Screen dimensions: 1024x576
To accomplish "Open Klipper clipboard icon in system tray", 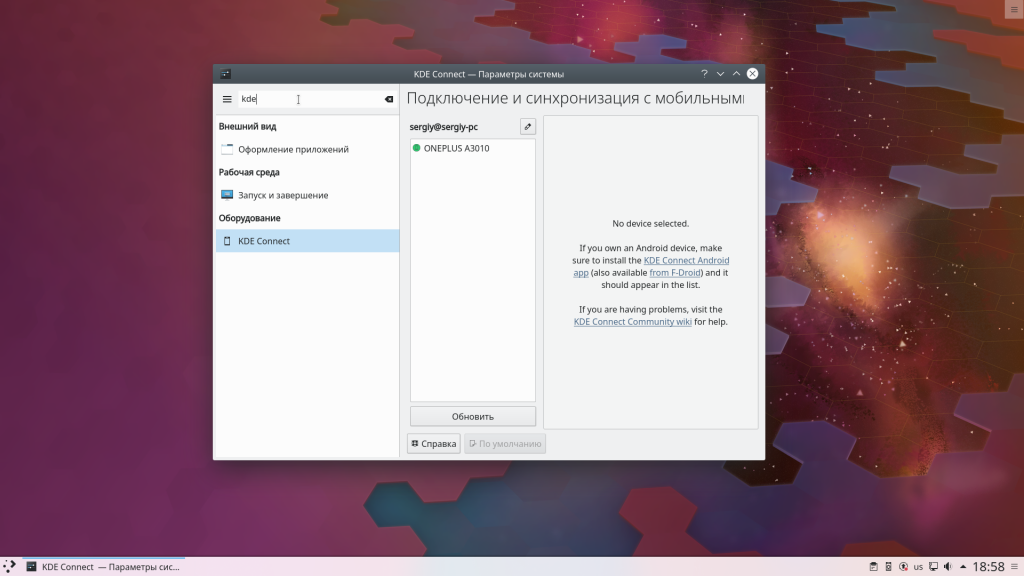I will (874, 566).
